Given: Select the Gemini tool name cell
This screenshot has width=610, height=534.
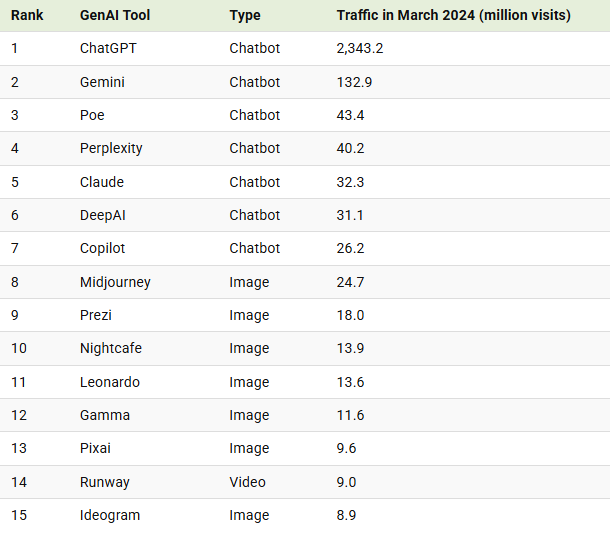Looking at the screenshot, I should pyautogui.click(x=102, y=82).
